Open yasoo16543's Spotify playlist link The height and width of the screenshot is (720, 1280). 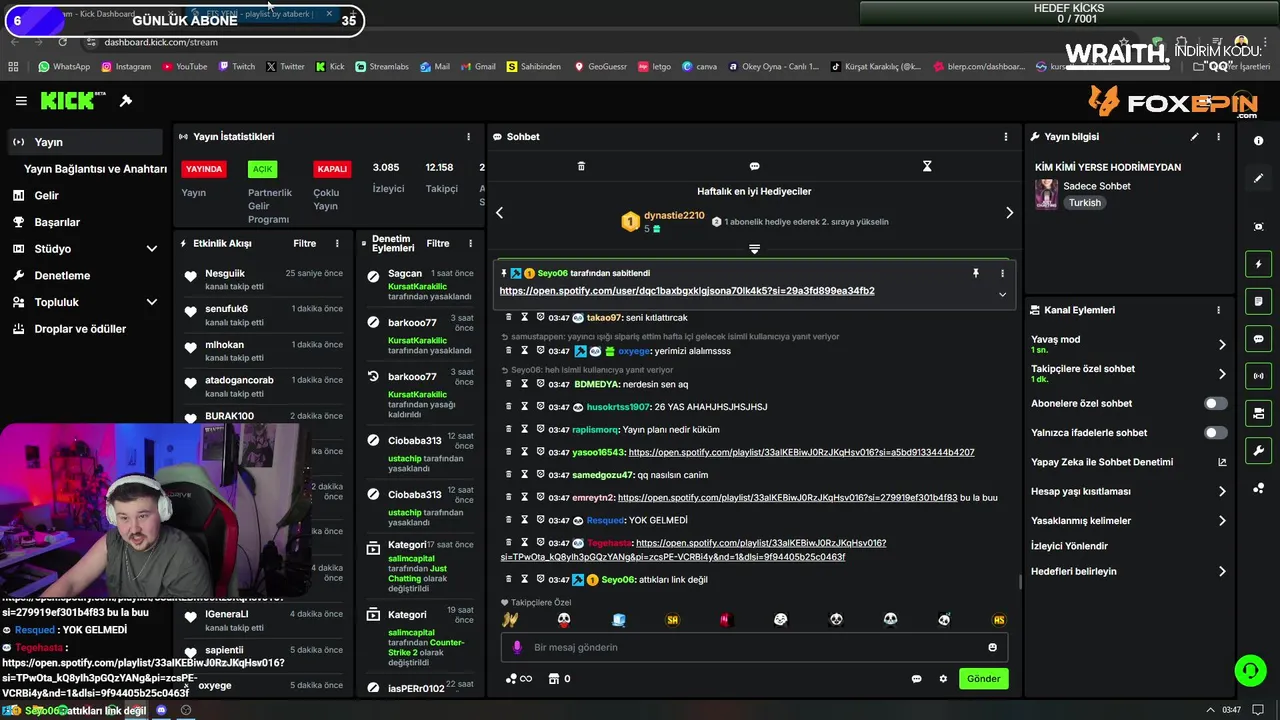pos(801,452)
